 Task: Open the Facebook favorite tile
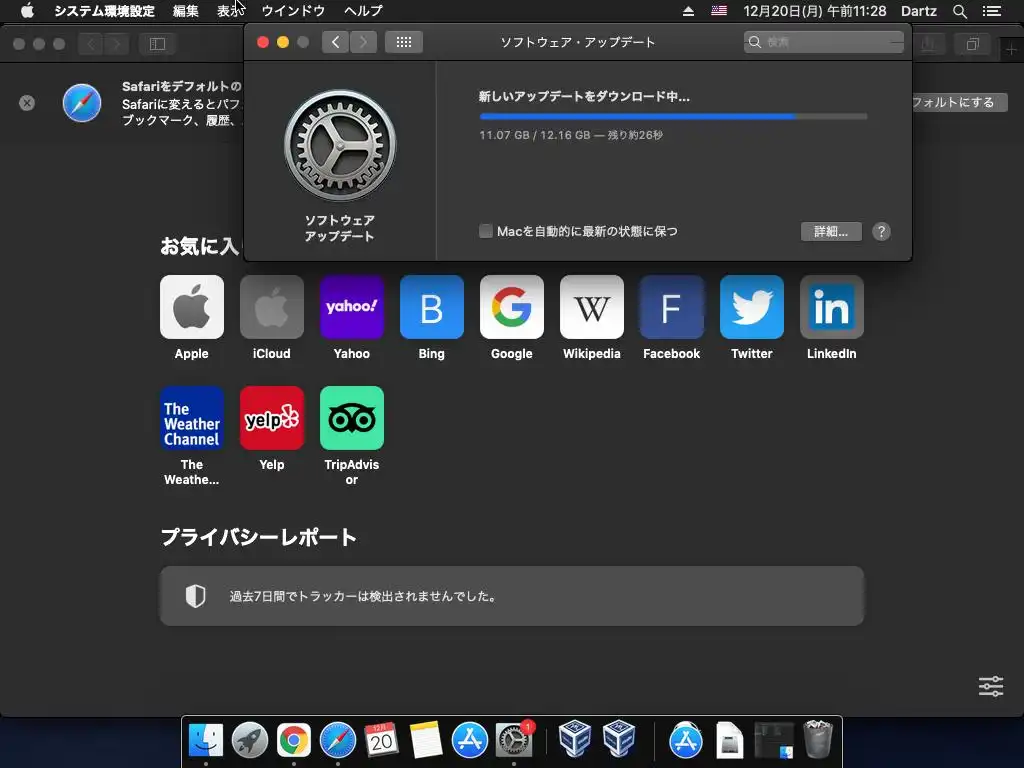point(671,307)
